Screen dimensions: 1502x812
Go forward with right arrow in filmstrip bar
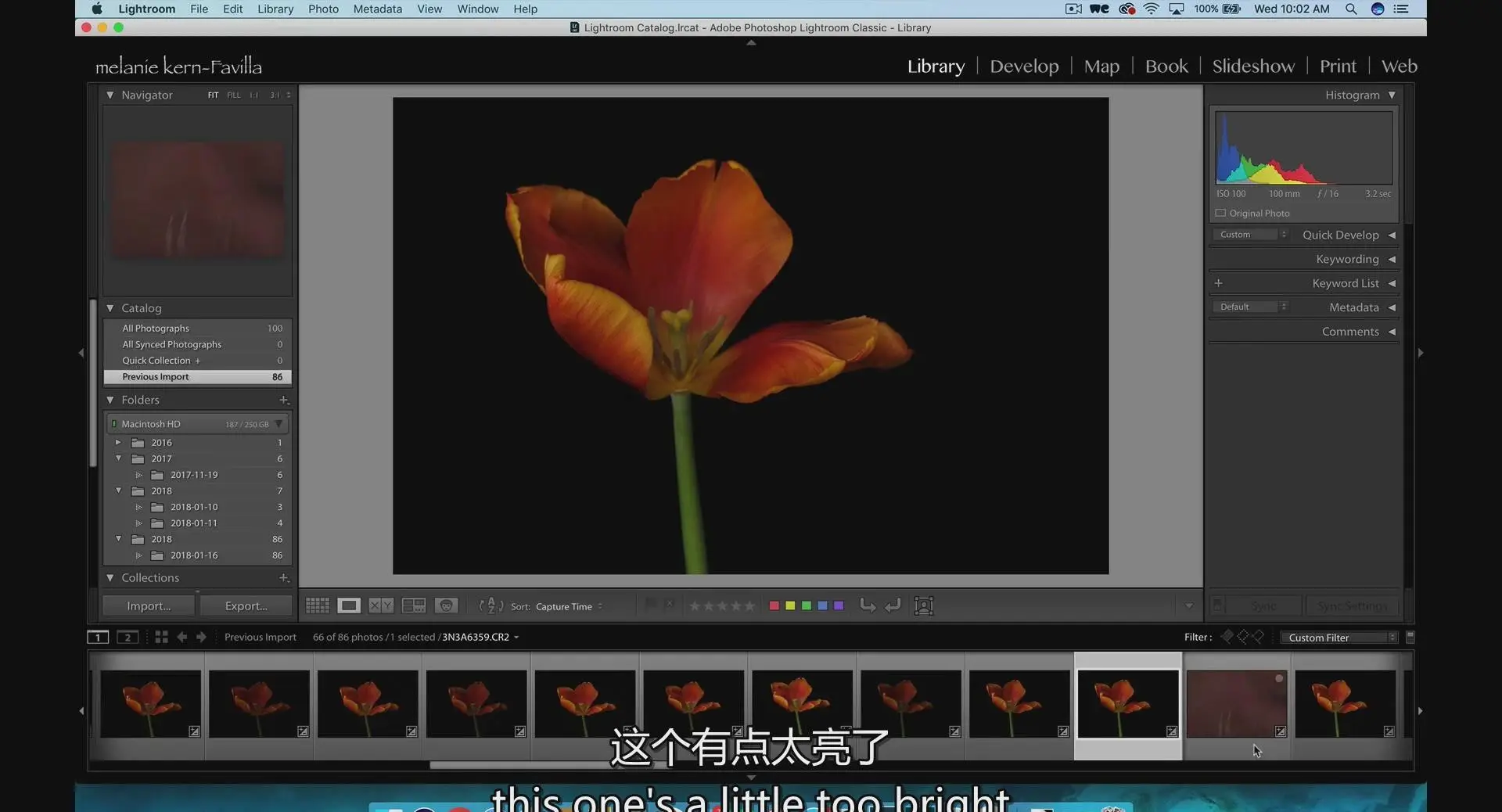coord(201,637)
